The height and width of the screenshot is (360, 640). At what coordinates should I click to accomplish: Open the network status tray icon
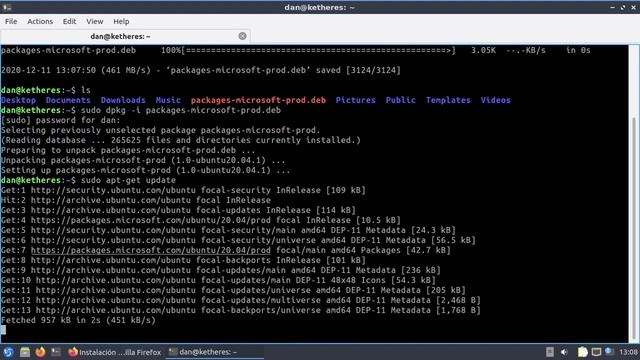click(x=609, y=351)
